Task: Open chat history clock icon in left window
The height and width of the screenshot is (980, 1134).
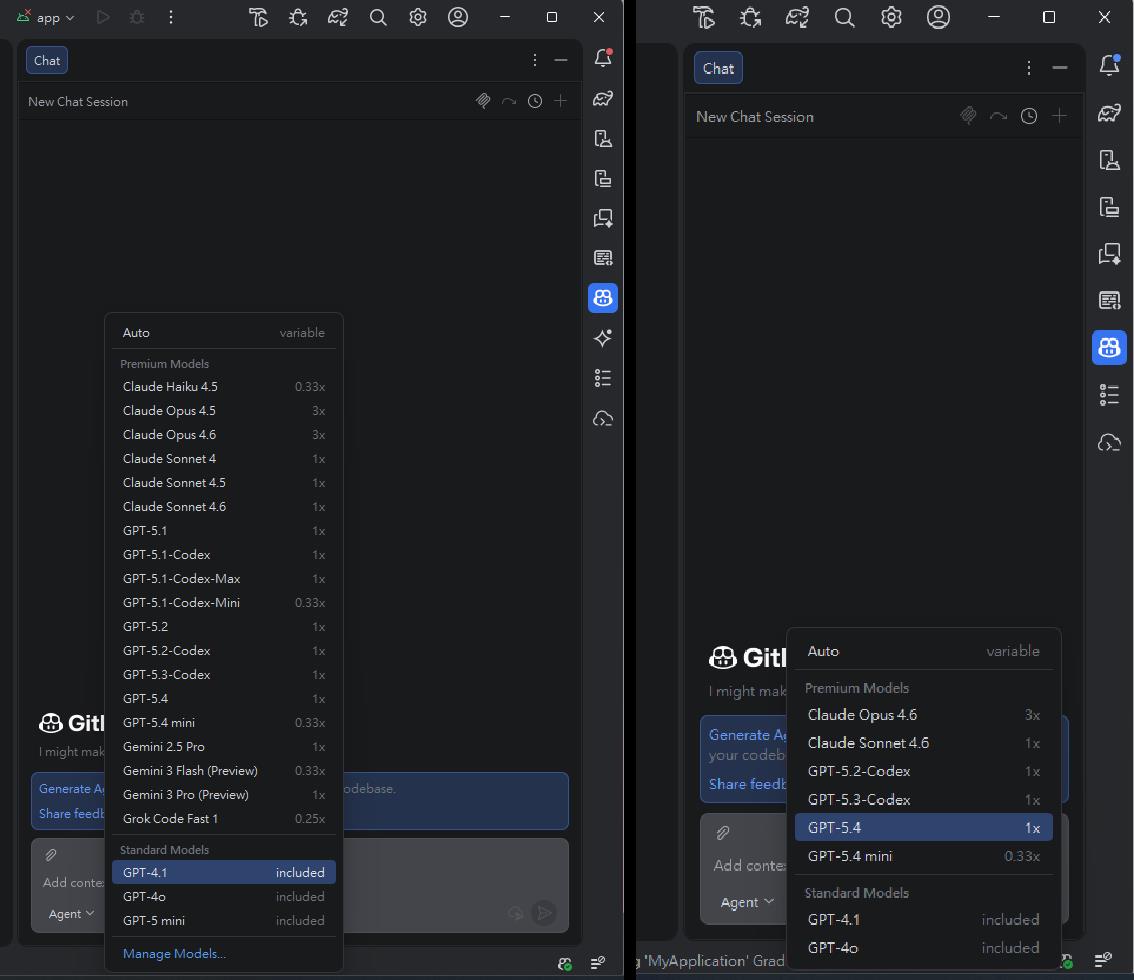Action: 535,101
